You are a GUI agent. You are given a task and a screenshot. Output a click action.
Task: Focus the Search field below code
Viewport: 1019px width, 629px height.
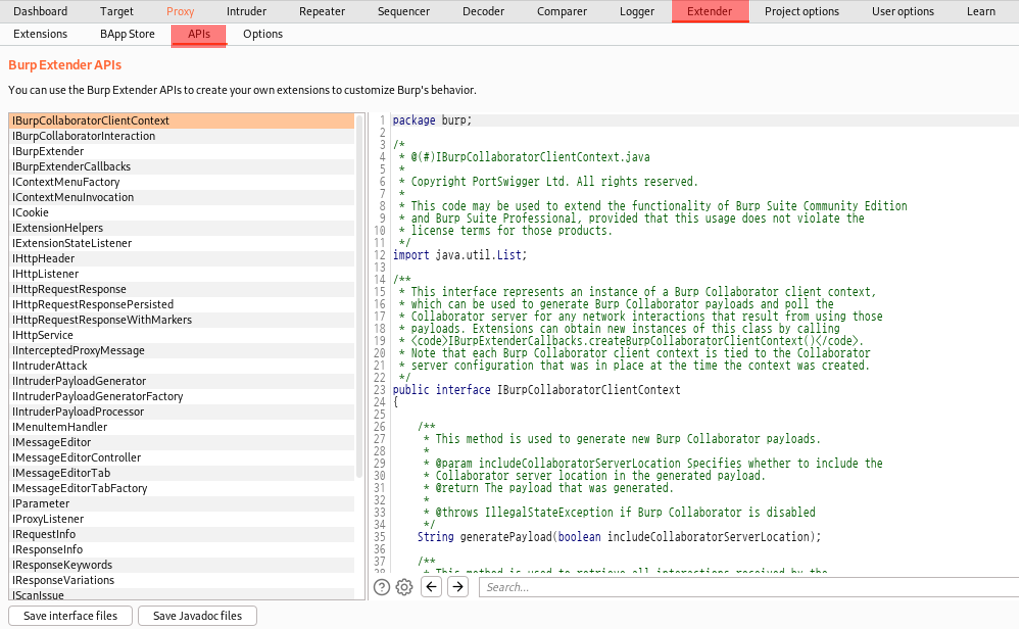pyautogui.click(x=749, y=587)
